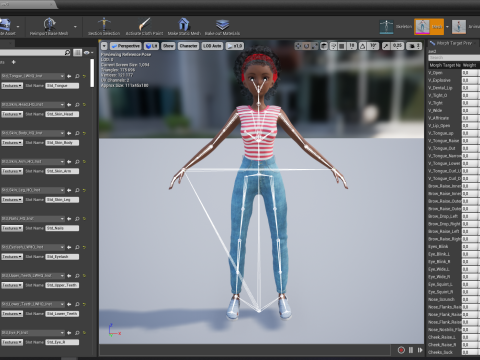Click the search icon in details filter
The height and width of the screenshot is (360, 480).
pos(67,53)
